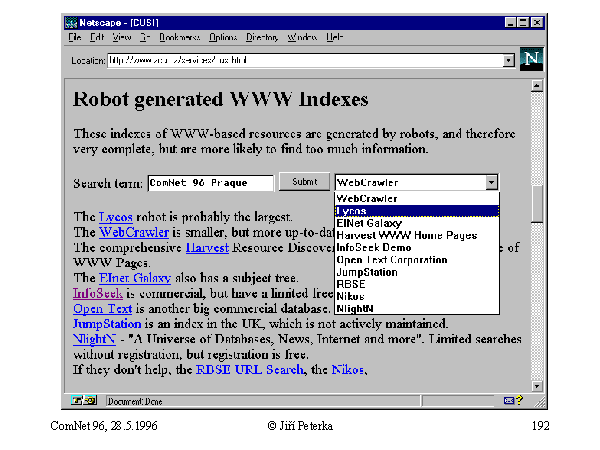This screenshot has width=600, height=450.
Task: Click the Document: Done status text
Action: 135,401
